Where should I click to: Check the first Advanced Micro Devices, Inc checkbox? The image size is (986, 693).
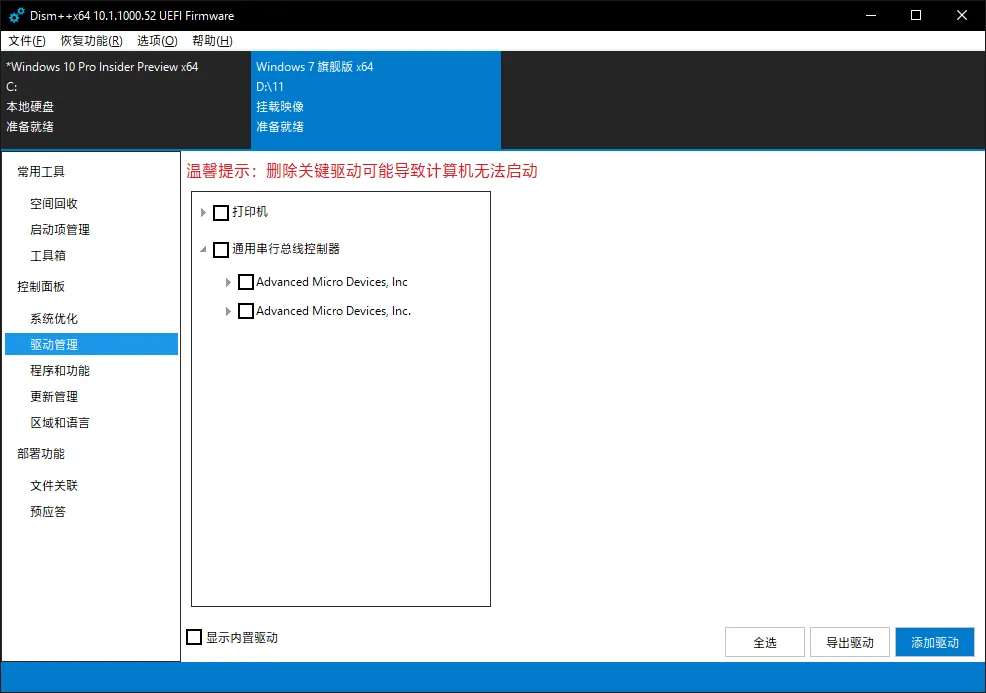click(x=246, y=282)
